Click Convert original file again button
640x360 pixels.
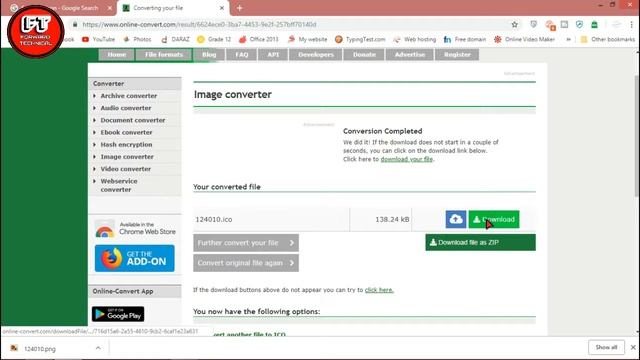(246, 263)
